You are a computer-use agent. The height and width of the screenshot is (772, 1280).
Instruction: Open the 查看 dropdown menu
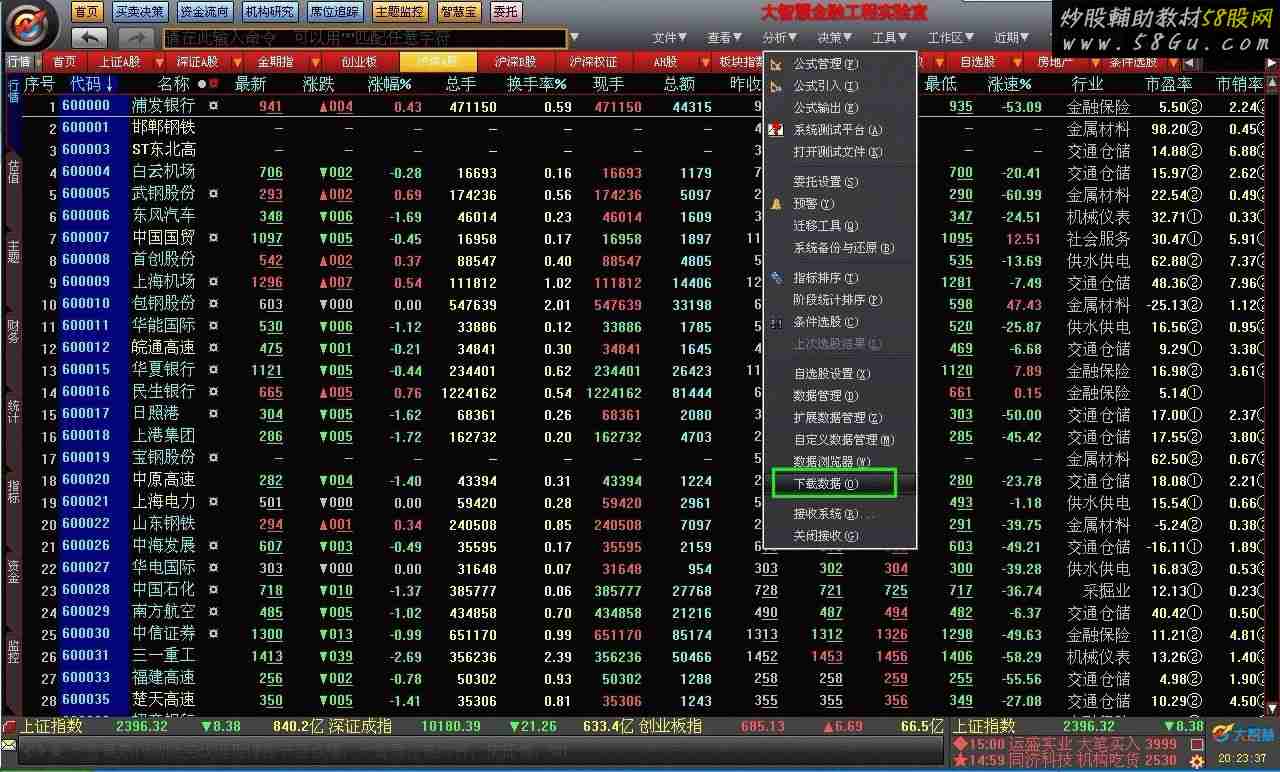pos(725,38)
